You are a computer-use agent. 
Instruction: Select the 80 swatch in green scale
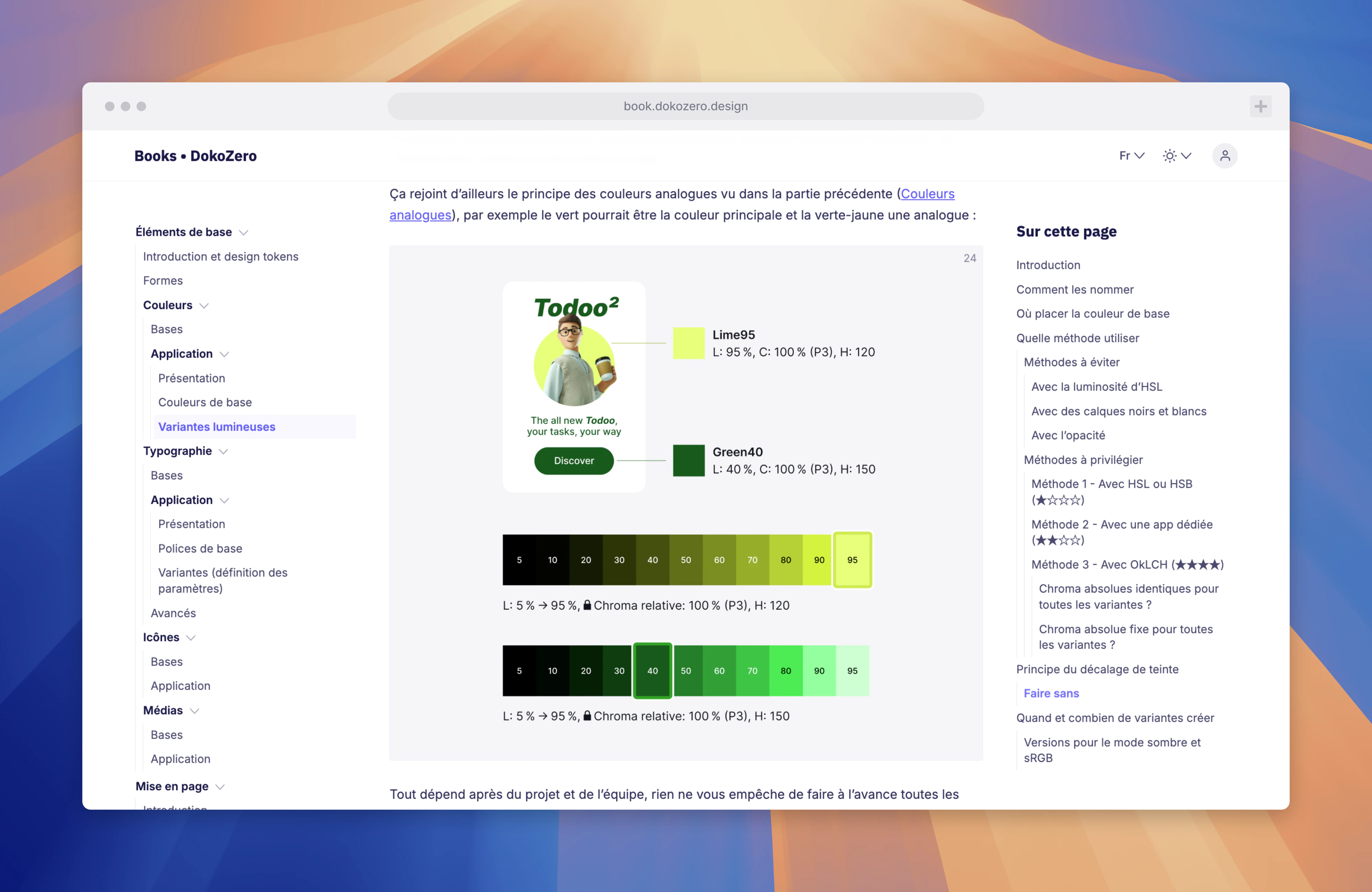coord(785,671)
